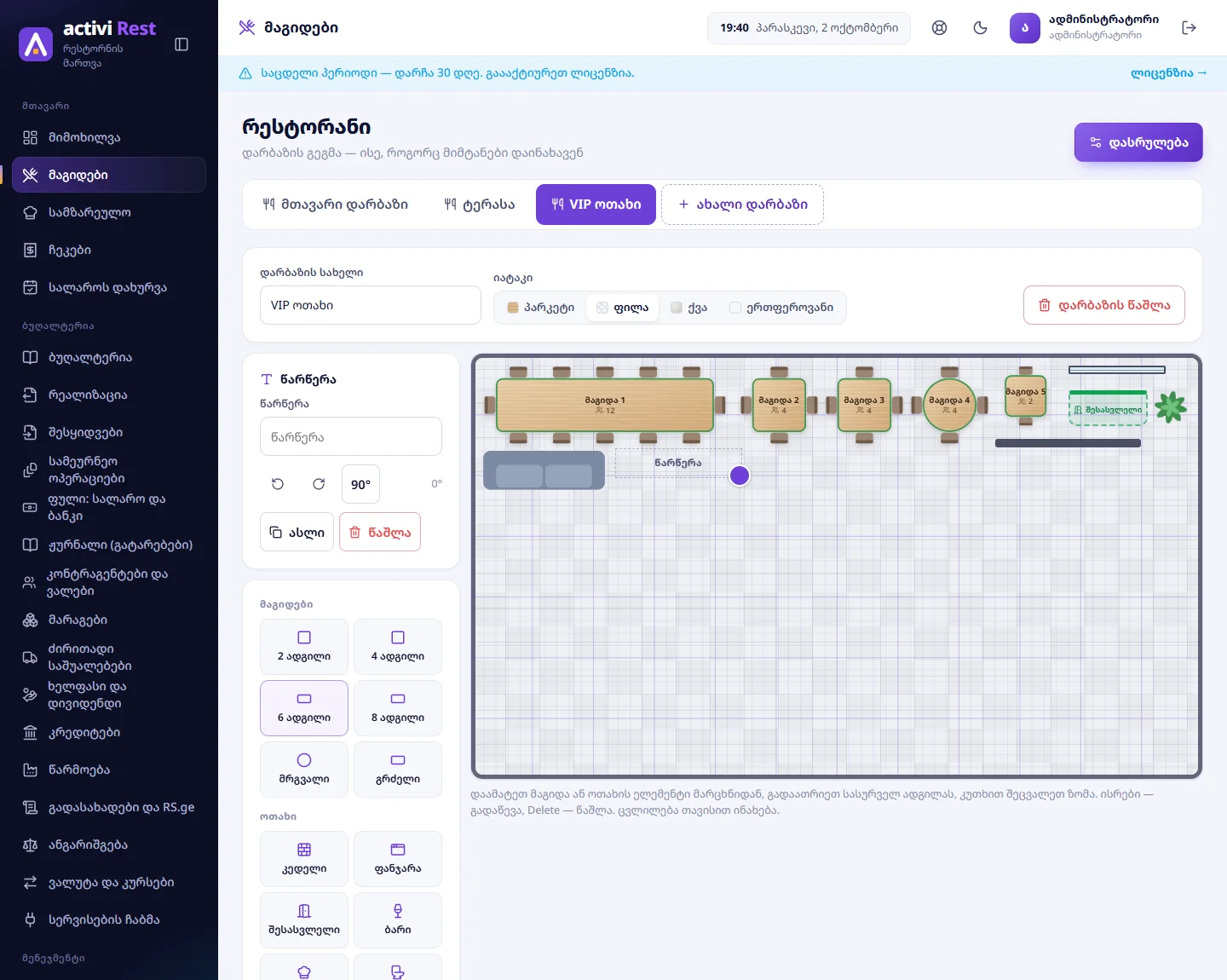Open ჩეკები in sidebar
Viewport: 1227px width, 980px height.
click(109, 250)
